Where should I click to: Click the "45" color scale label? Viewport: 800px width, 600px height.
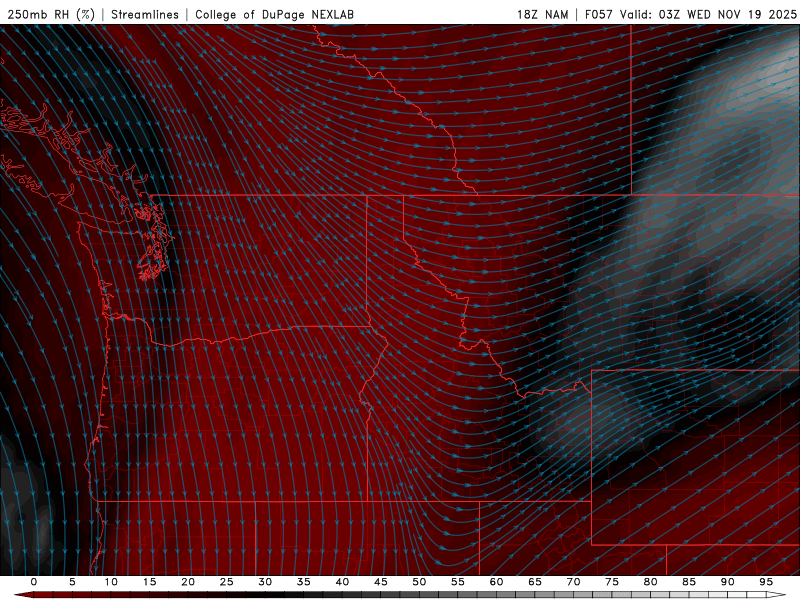point(381,582)
